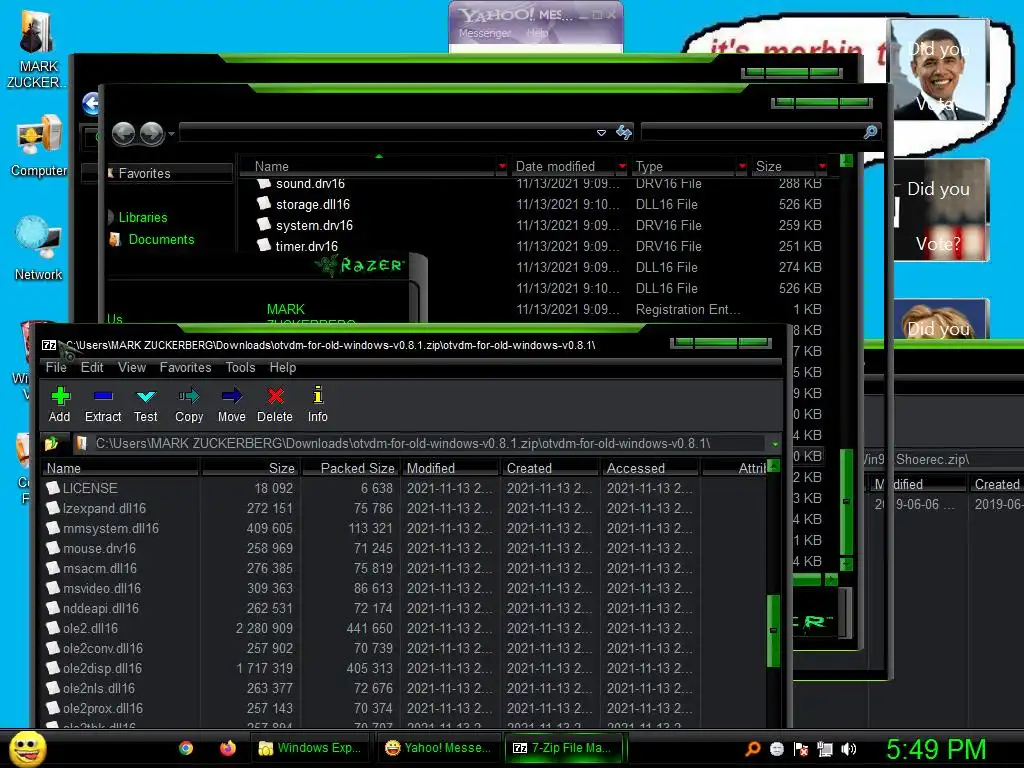Select ole2nls.dll16 in the 7-Zip list
Screen dimensions: 1024x768
click(x=91, y=688)
